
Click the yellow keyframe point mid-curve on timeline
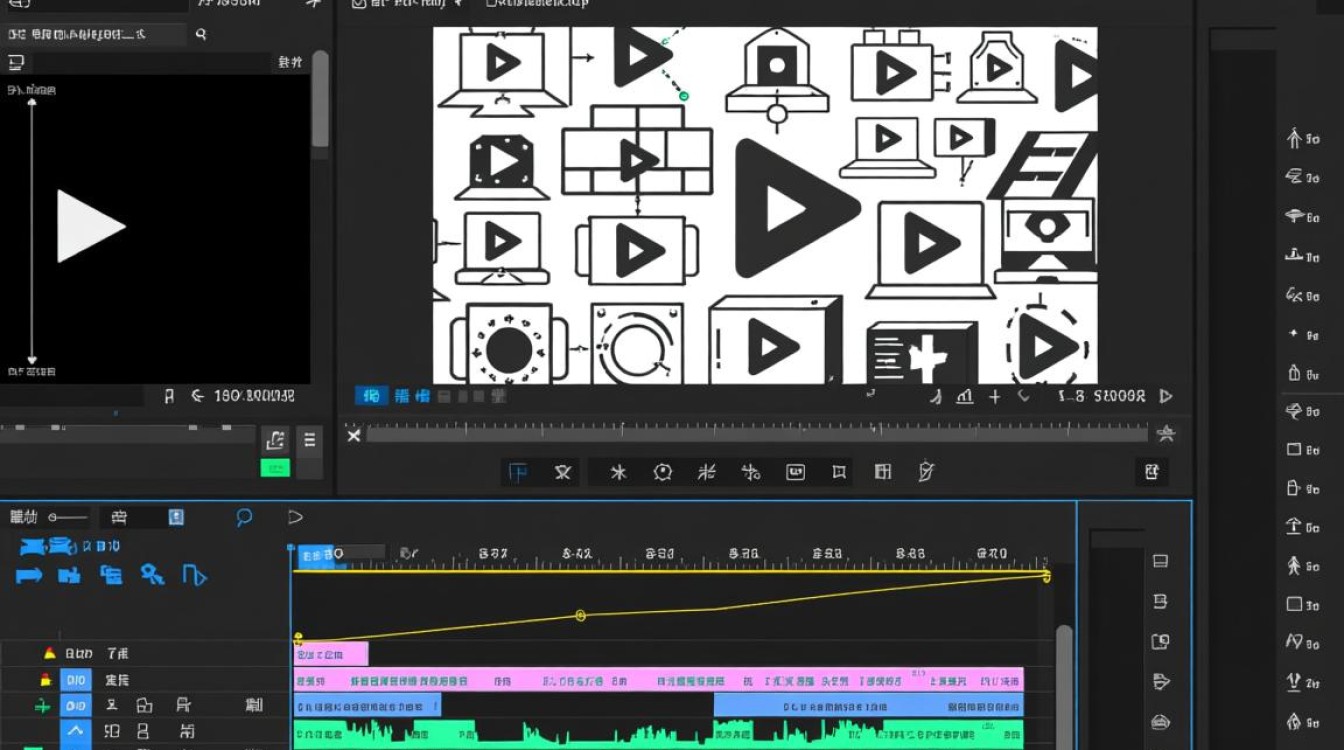[580, 616]
